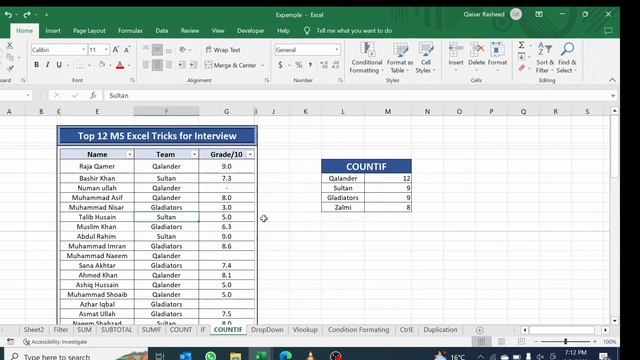Image resolution: width=640 pixels, height=360 pixels.
Task: Open Sort & Filter menu
Action: pyautogui.click(x=545, y=58)
